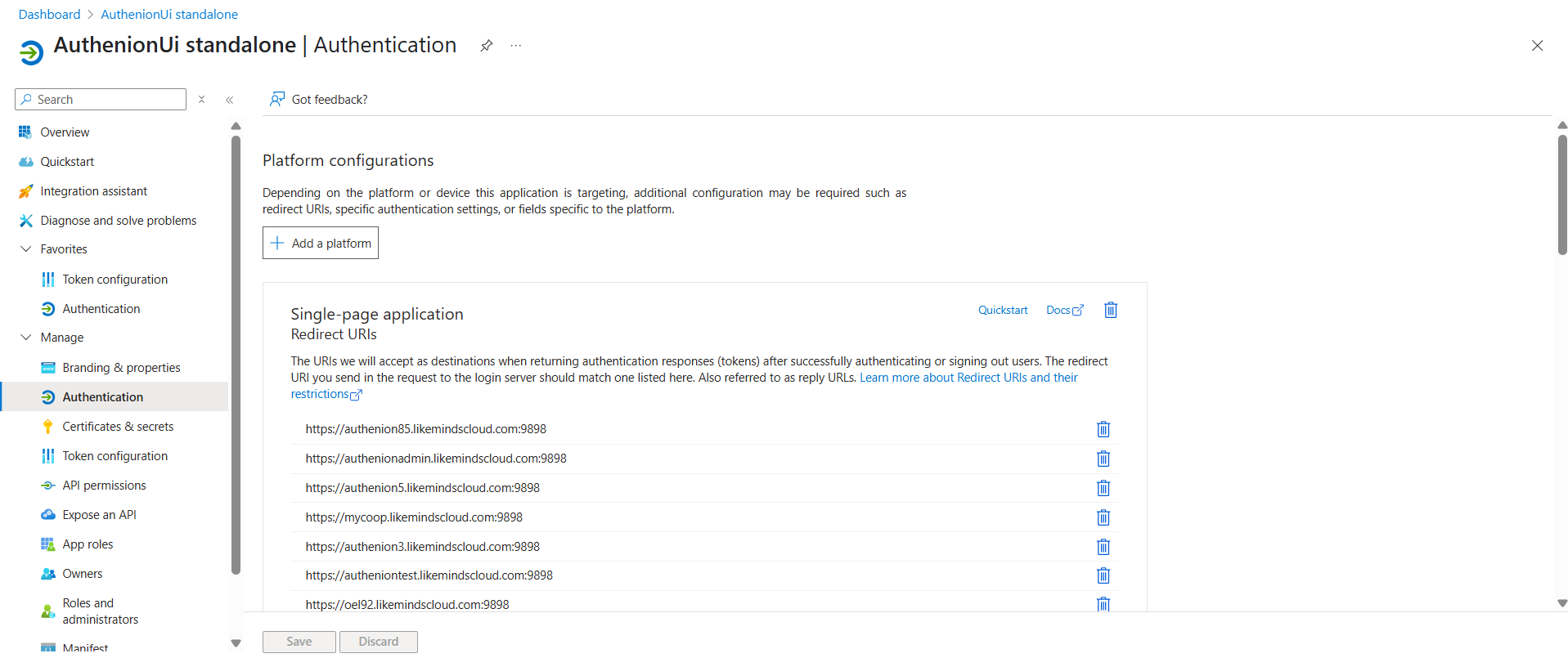Click the AuthenionUi app logo icon
The height and width of the screenshot is (658, 1568).
[x=31, y=52]
